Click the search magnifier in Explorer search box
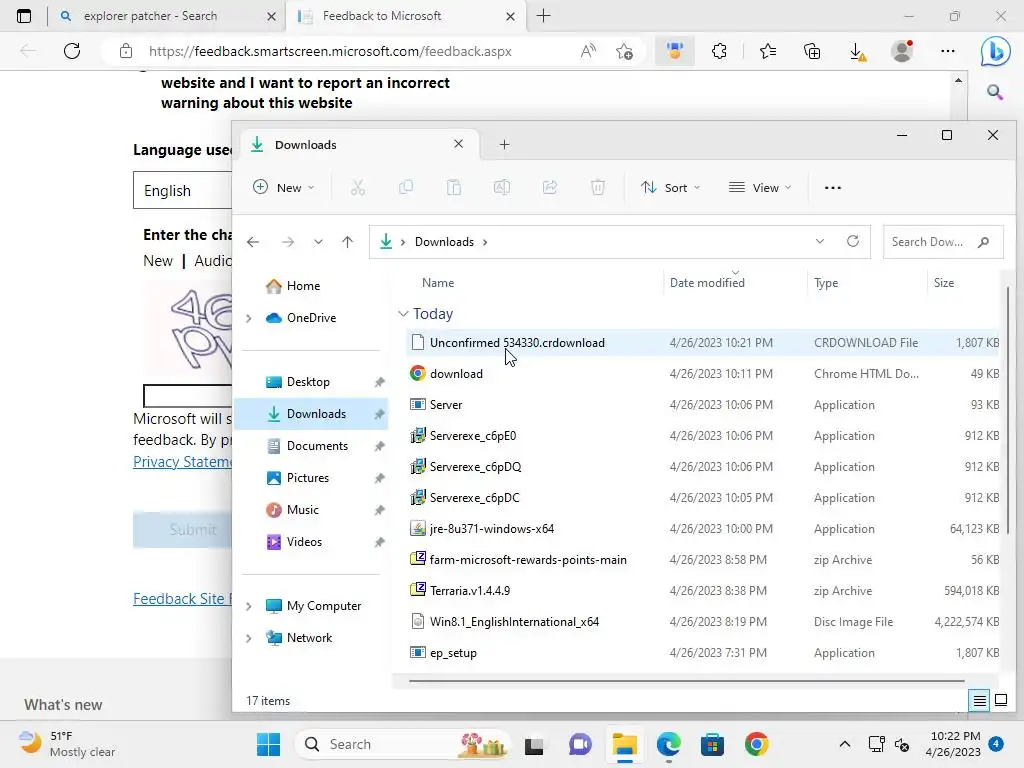This screenshot has width=1024, height=768. 984,242
